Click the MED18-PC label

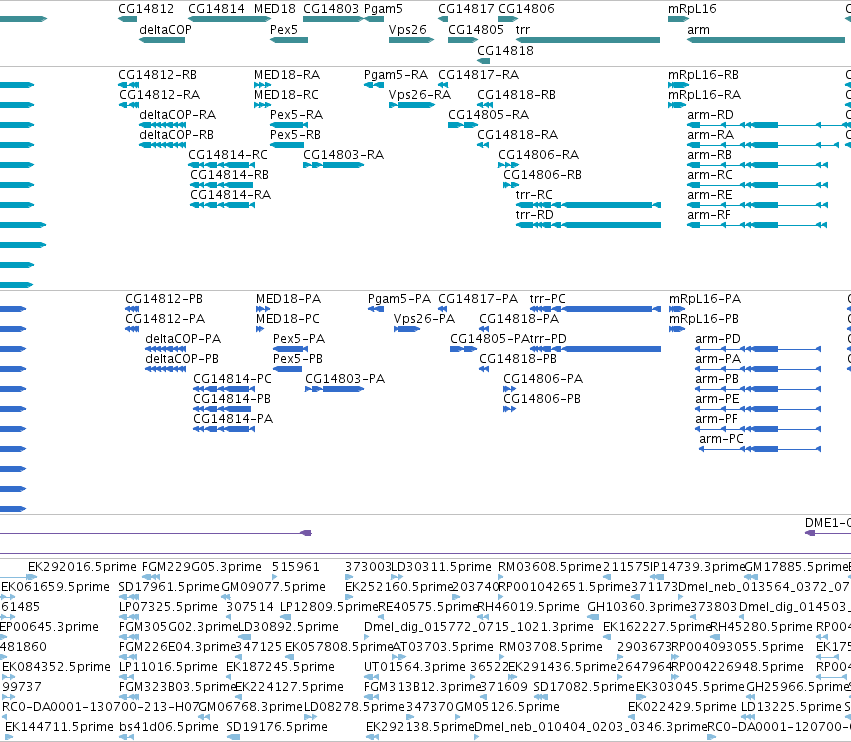[x=288, y=319]
